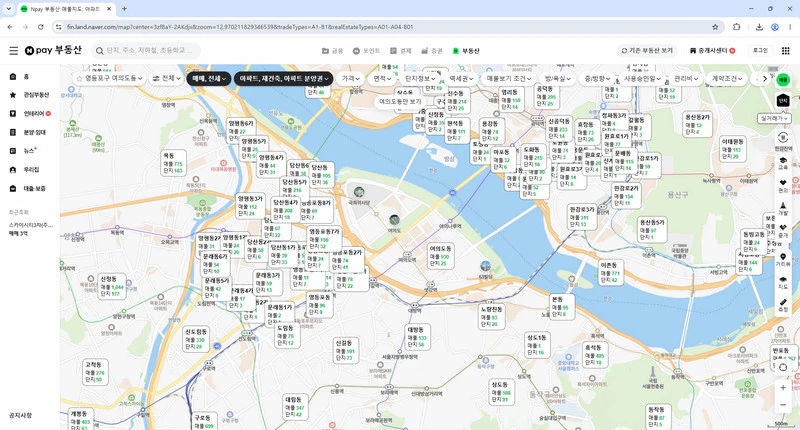The image size is (800, 430).
Task: Open 공지사항 at sidebar bottom
Action: coord(20,416)
